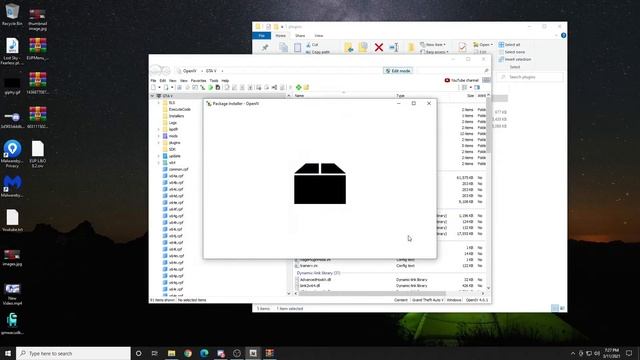Click the Microsoft Edge icon on the taskbar
640x360 pixels.
pyautogui.click(x=204, y=353)
